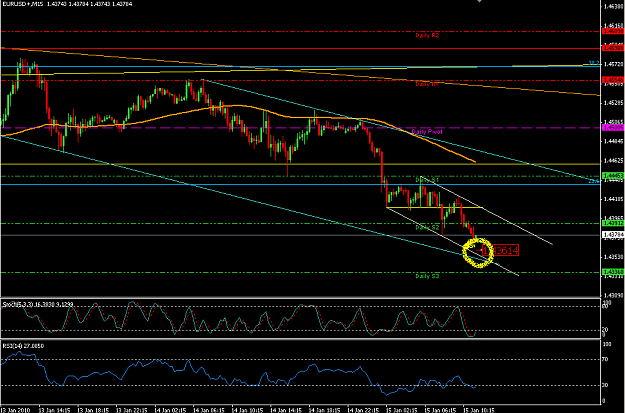625x413 pixels.
Task: Click the 30 level on RSI scale
Action: tap(605, 385)
